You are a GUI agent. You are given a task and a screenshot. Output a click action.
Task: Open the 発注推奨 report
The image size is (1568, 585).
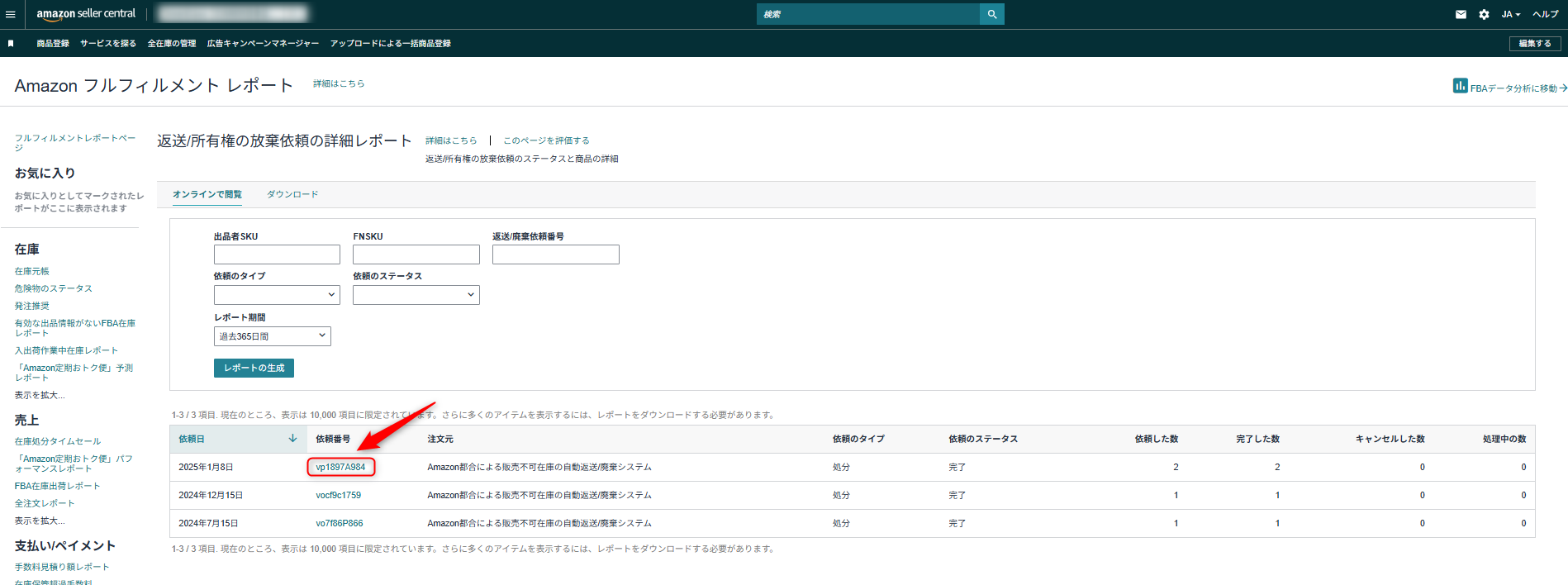pos(31,306)
